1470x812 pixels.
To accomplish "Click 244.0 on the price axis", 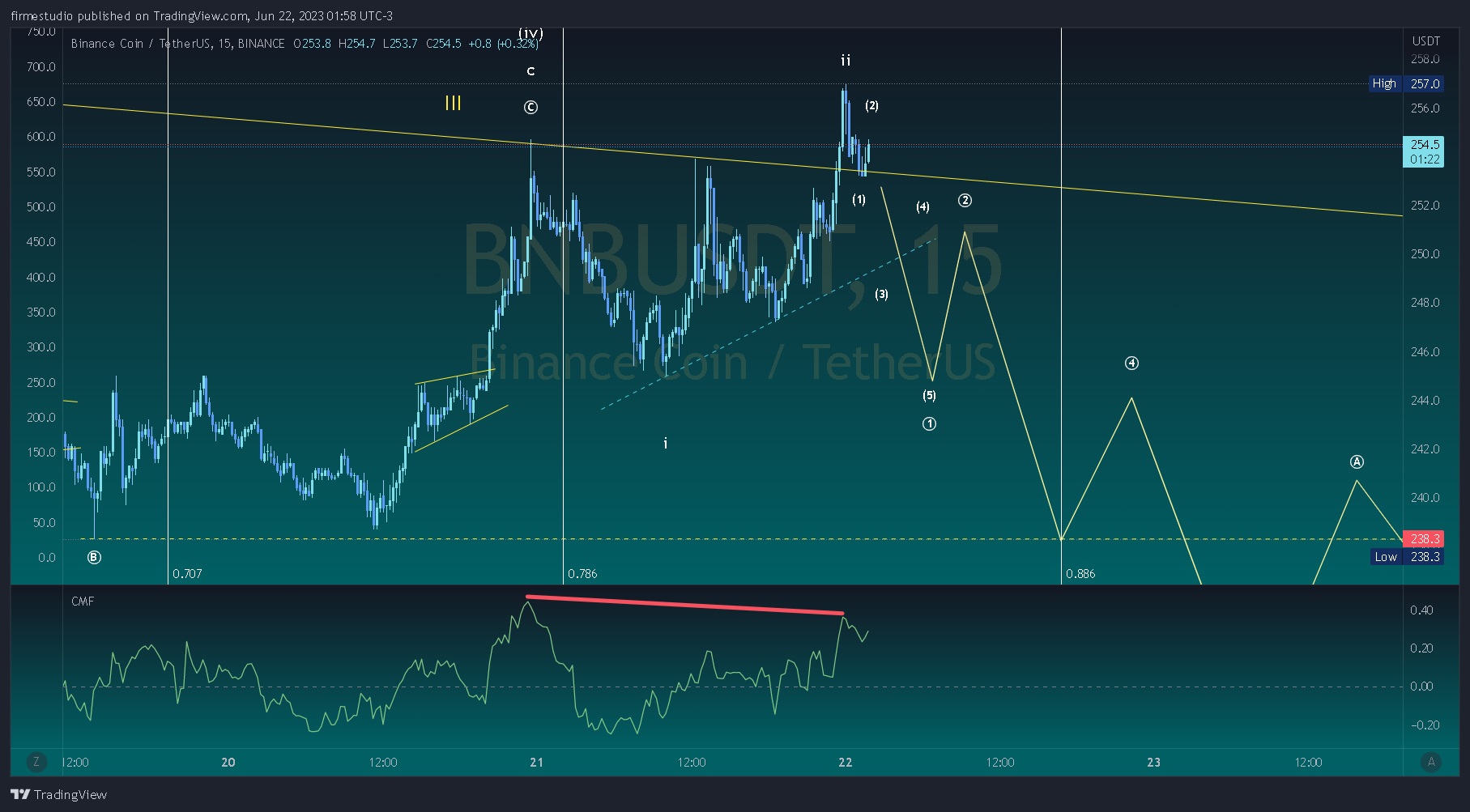I will [x=1425, y=400].
